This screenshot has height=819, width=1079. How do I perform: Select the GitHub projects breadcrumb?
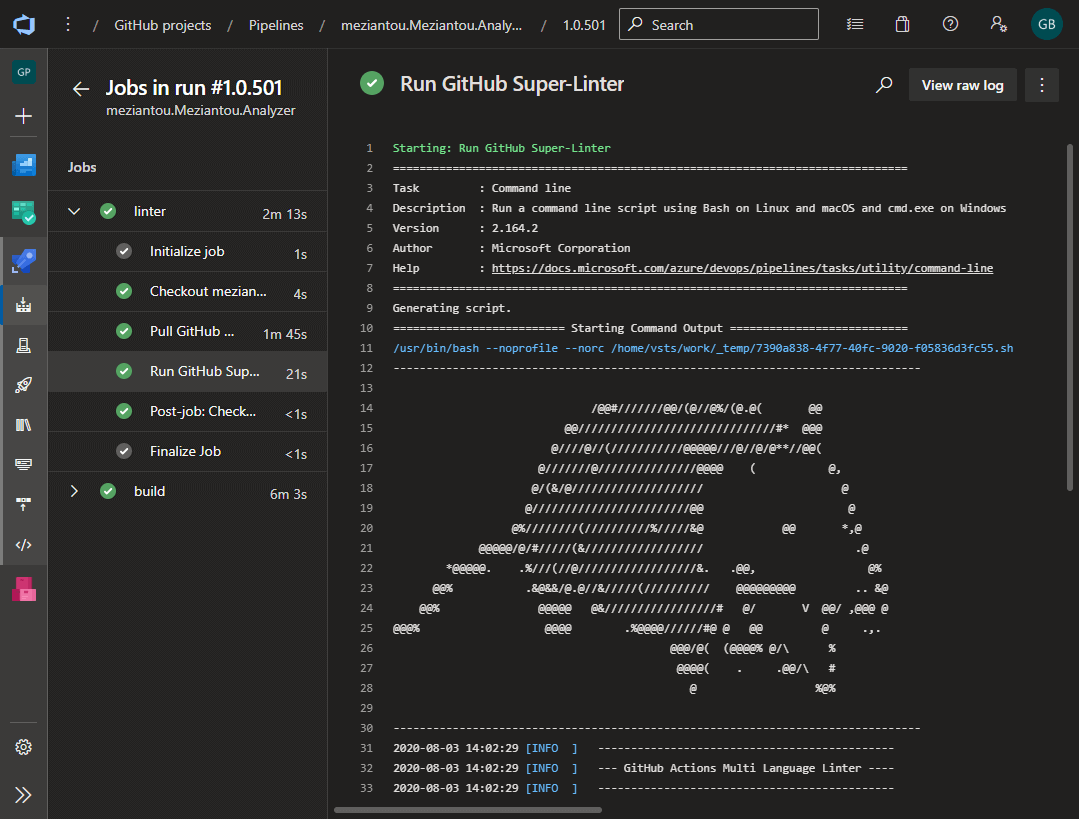163,25
